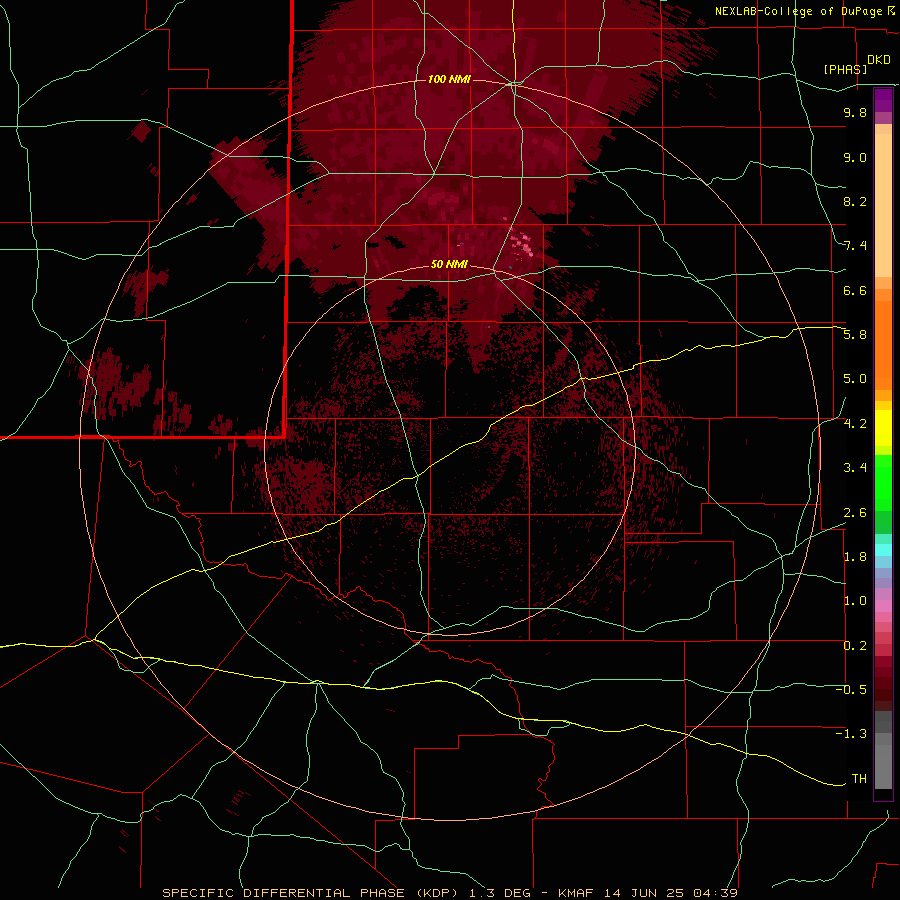The width and height of the screenshot is (900, 900).
Task: Click the 1.0 value on color scale
Action: 855,601
